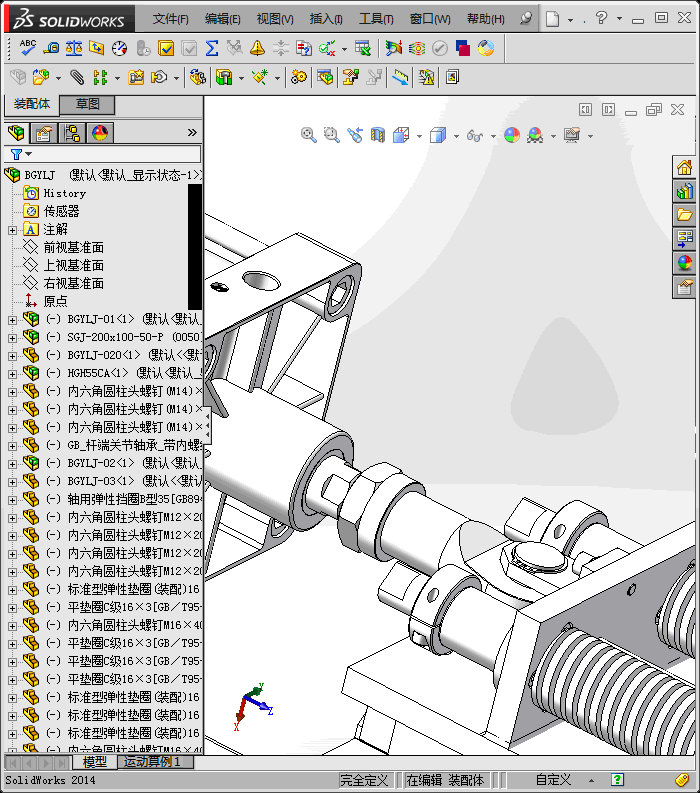Open View Orientation dropdown arrow
The width and height of the screenshot is (700, 793).
coord(419,136)
